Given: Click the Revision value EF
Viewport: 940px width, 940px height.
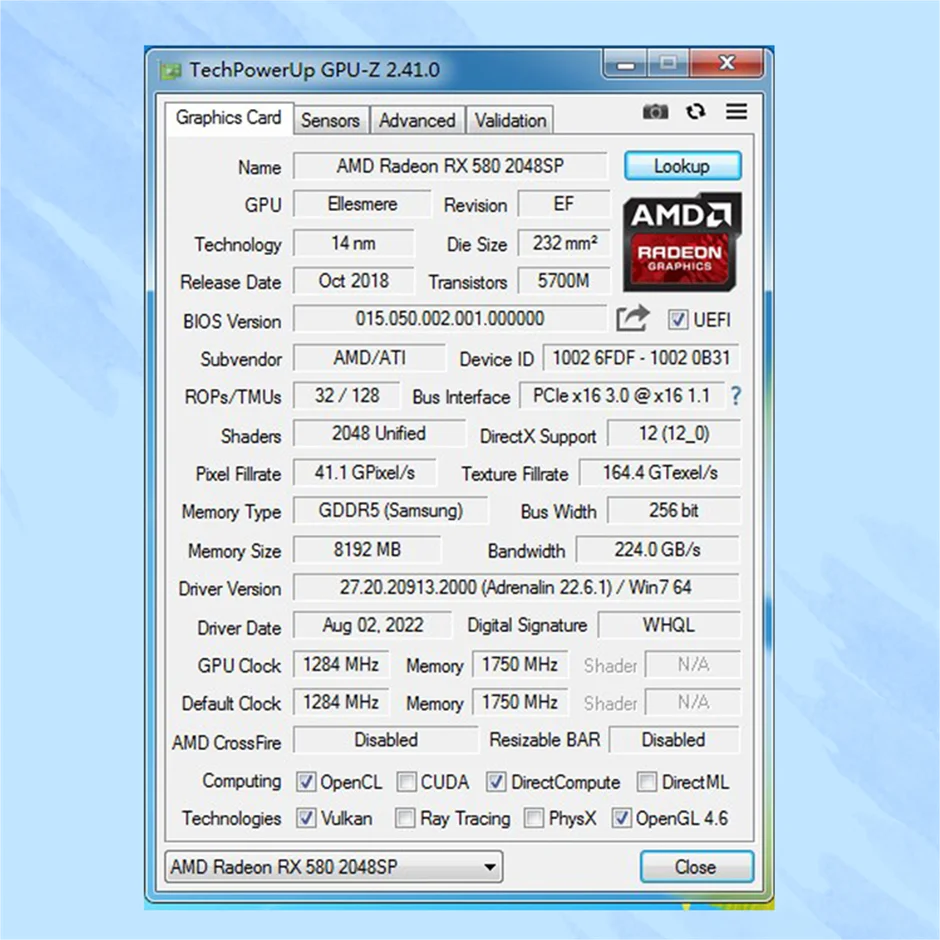Looking at the screenshot, I should pyautogui.click(x=564, y=204).
